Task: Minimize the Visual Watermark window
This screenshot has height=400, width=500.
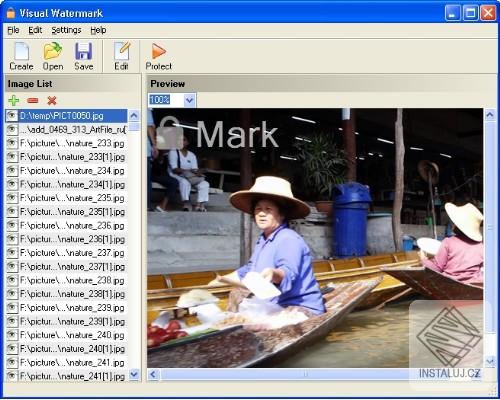Action: (x=452, y=13)
